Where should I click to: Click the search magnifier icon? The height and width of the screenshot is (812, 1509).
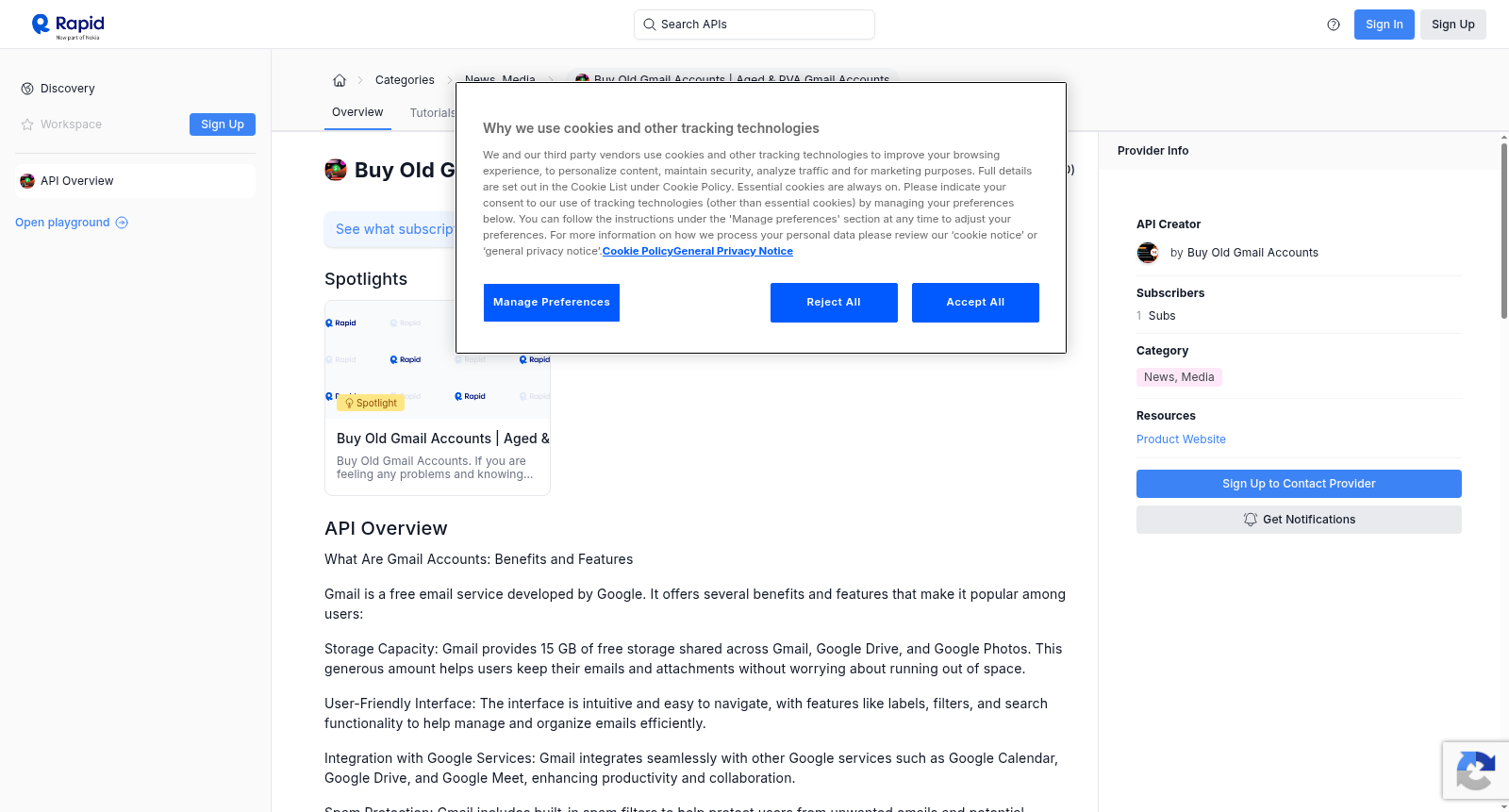tap(649, 25)
